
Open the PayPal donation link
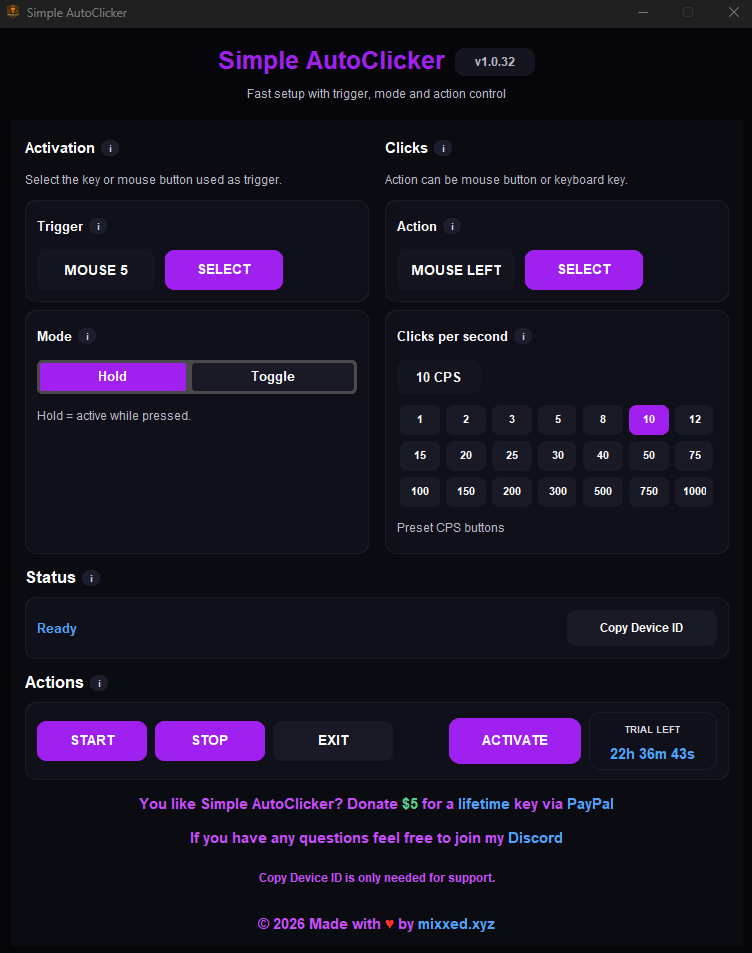click(x=588, y=804)
